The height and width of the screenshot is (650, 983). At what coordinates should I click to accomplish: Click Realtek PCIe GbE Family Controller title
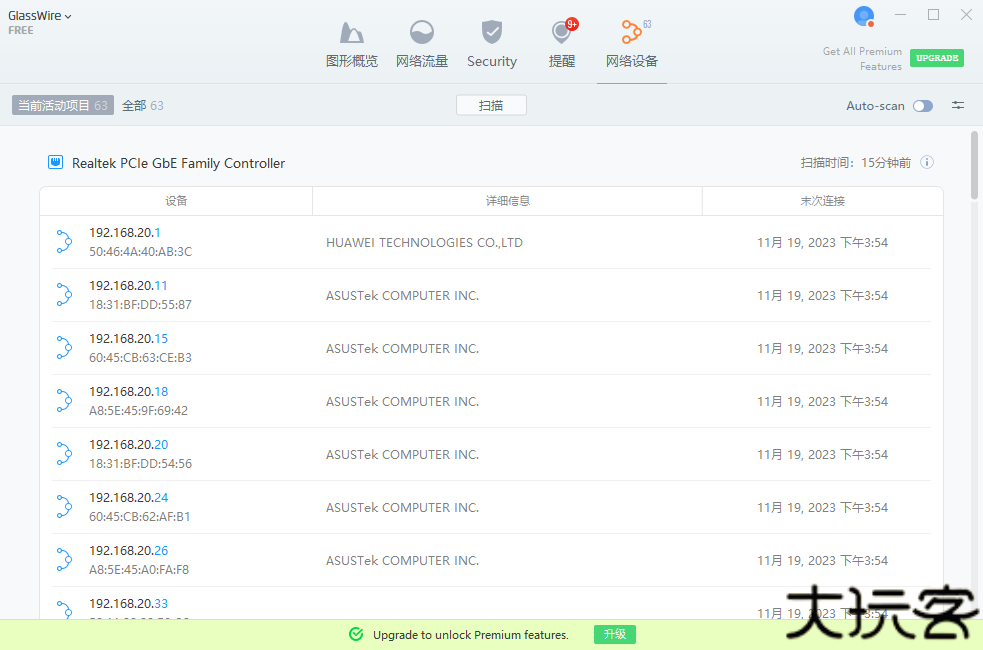point(179,163)
